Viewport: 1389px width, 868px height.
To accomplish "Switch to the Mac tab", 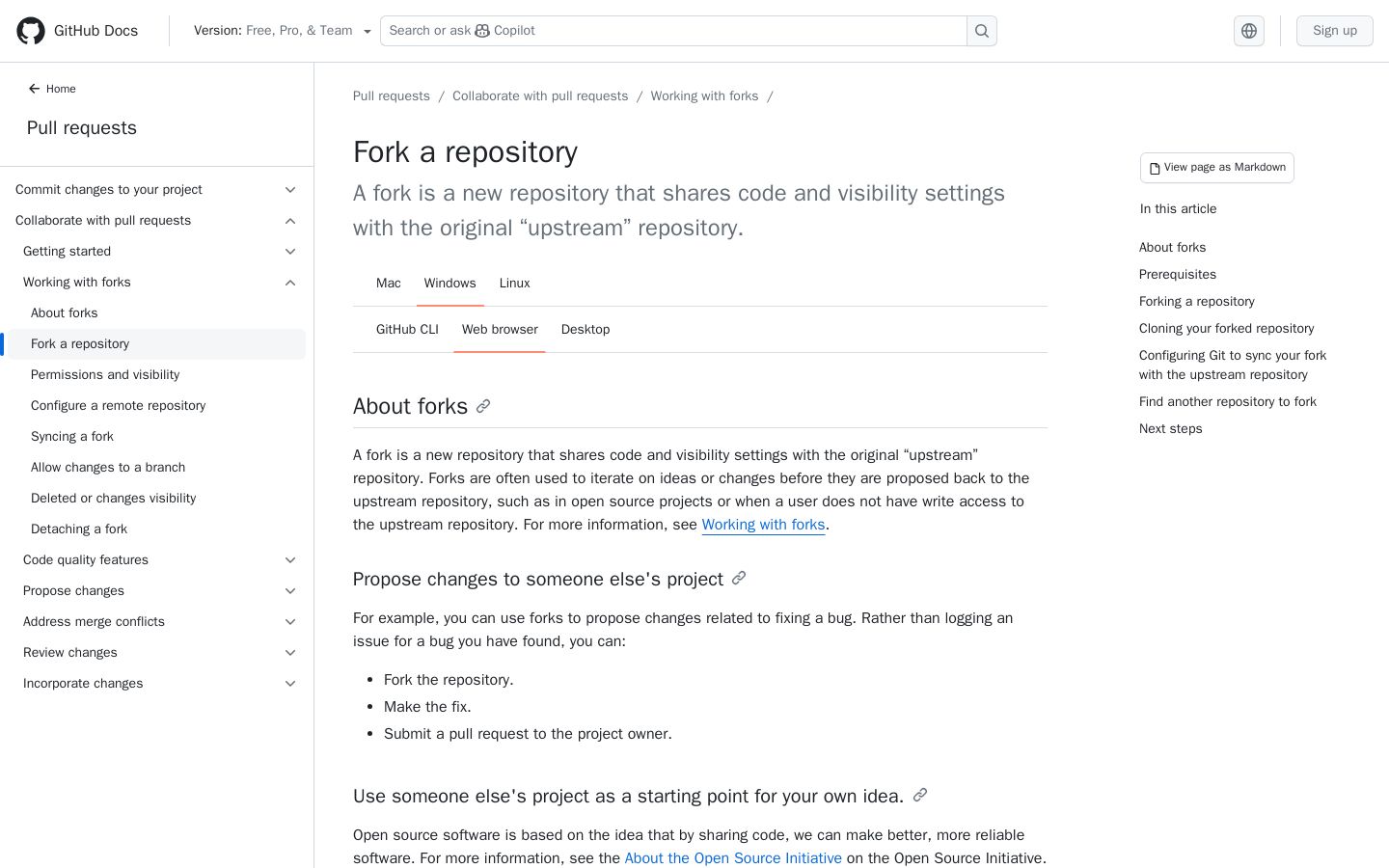I will click(389, 284).
